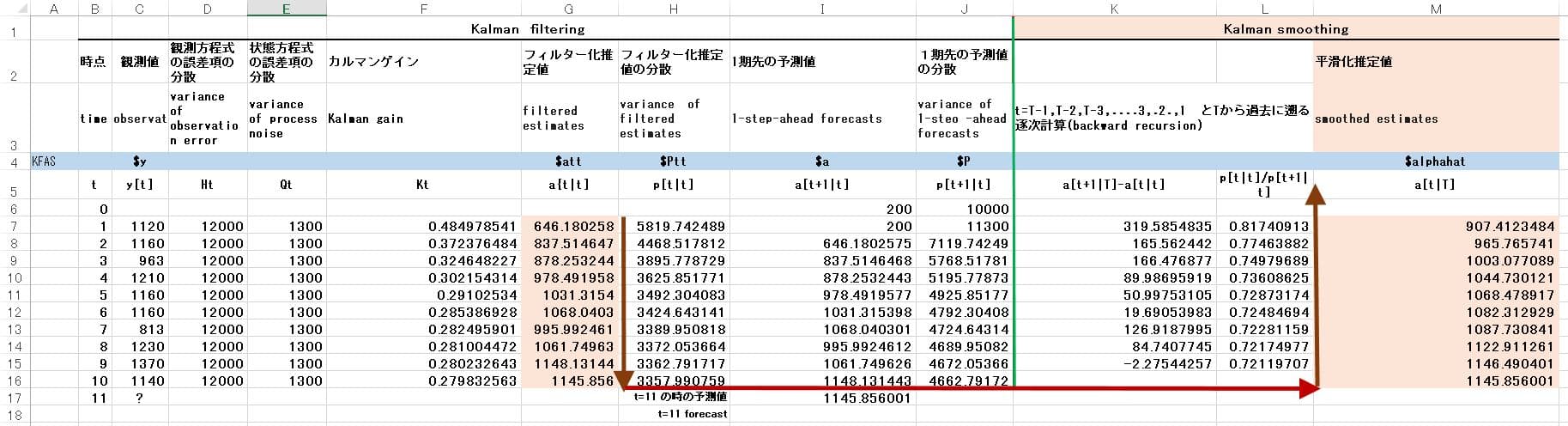Viewport: 1568px width, 426px height.
Task: Click the Kalman smoothing title cell
Action: coord(1285,29)
